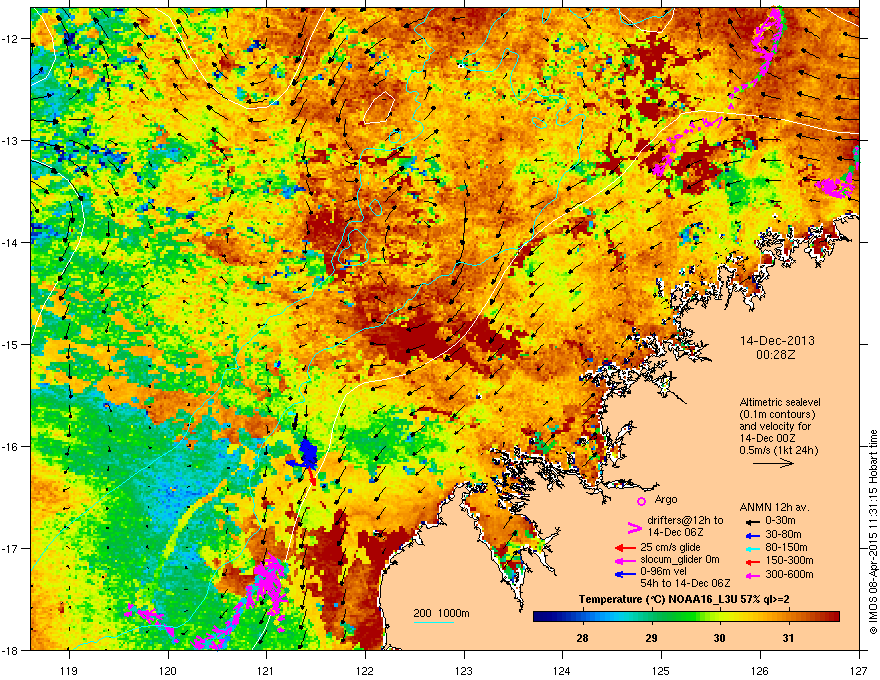The width and height of the screenshot is (880, 680).
Task: Click the 30 colorbar tick label
Action: coord(719,638)
